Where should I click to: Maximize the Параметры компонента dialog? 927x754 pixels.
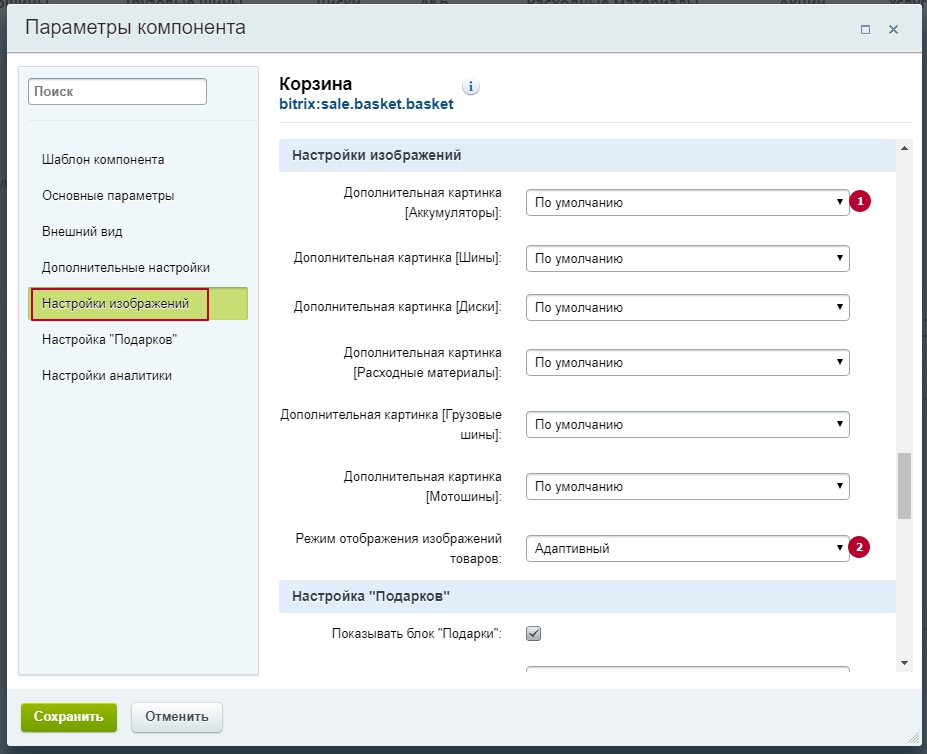866,29
